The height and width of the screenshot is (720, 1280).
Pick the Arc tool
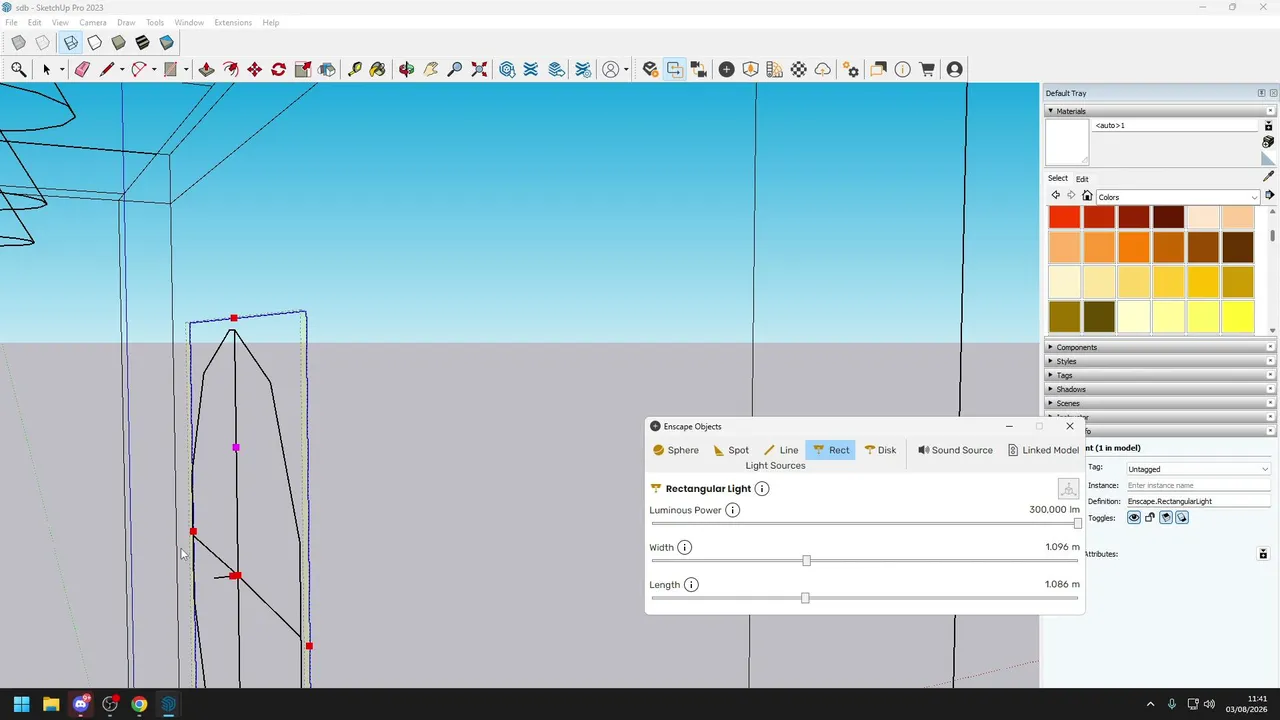(139, 69)
